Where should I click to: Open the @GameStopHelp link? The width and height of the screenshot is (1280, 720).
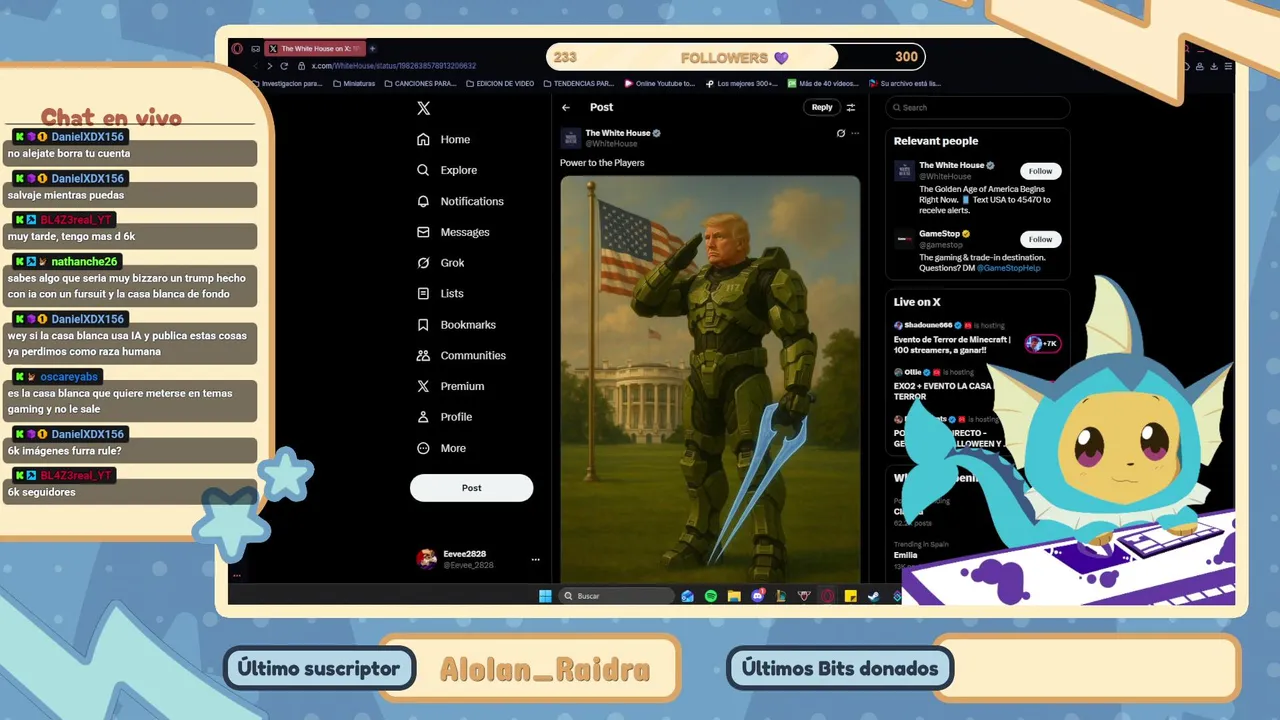click(x=1008, y=268)
